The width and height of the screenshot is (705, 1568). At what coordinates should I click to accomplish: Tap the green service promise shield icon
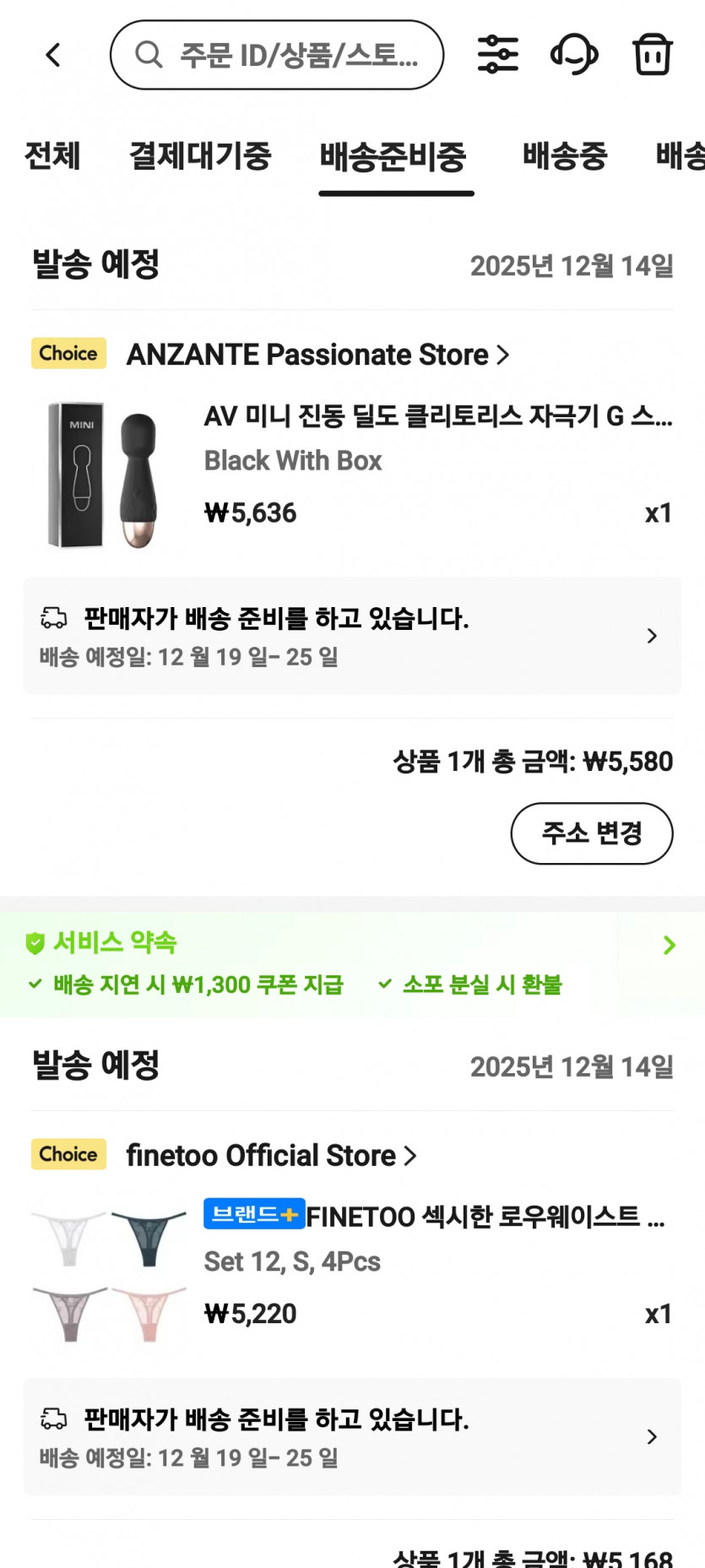pyautogui.click(x=35, y=943)
